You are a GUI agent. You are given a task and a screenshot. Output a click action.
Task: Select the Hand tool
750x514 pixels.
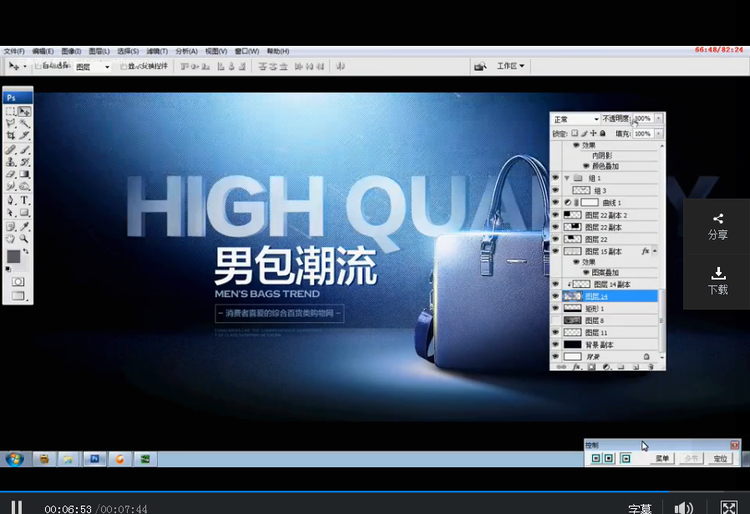point(11,239)
